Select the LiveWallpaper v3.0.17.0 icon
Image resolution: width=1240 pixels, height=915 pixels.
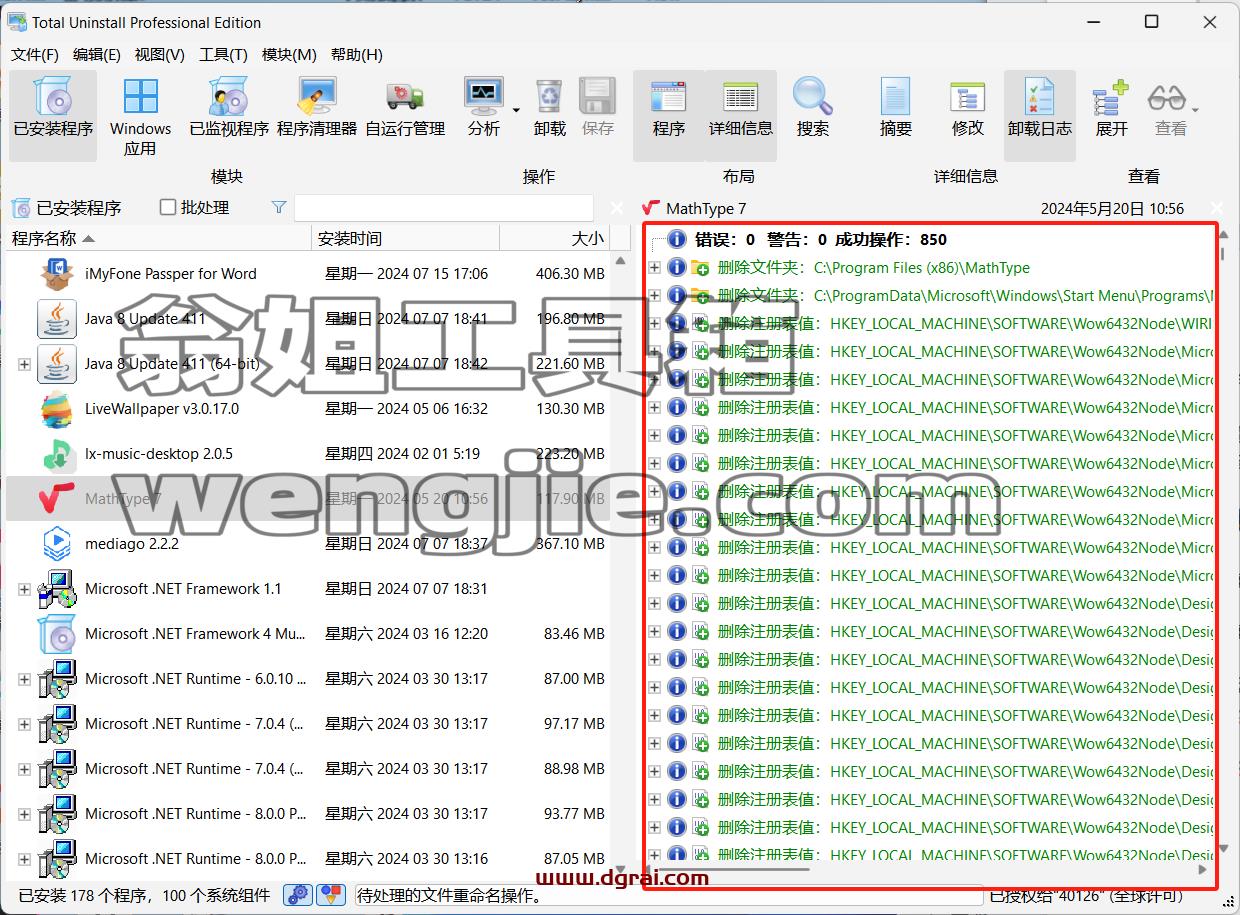[x=57, y=408]
